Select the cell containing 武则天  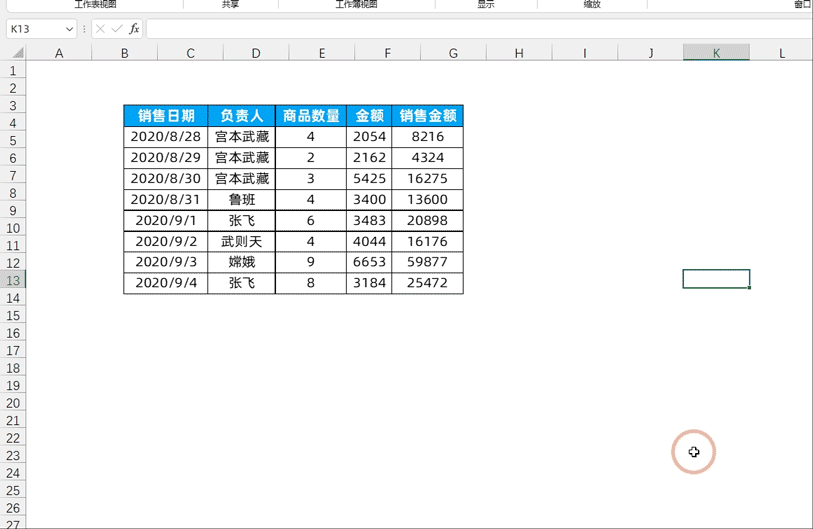click(242, 241)
